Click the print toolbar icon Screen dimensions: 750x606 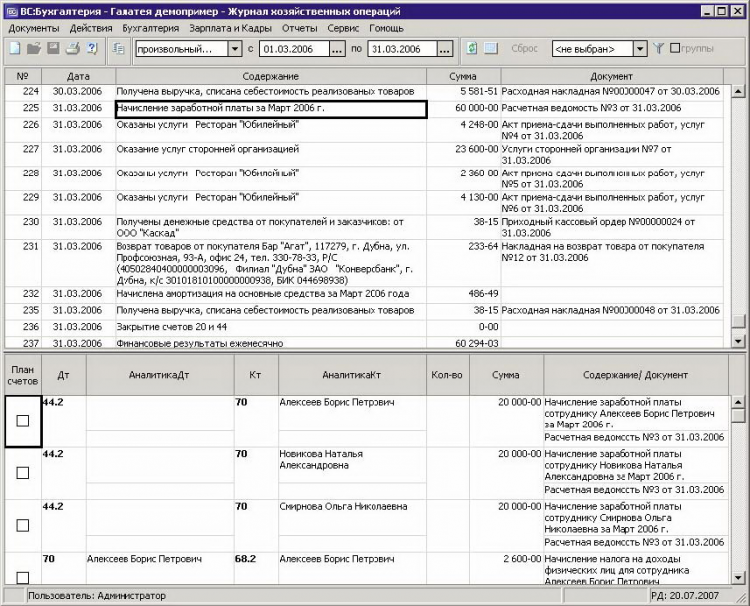pyautogui.click(x=72, y=48)
